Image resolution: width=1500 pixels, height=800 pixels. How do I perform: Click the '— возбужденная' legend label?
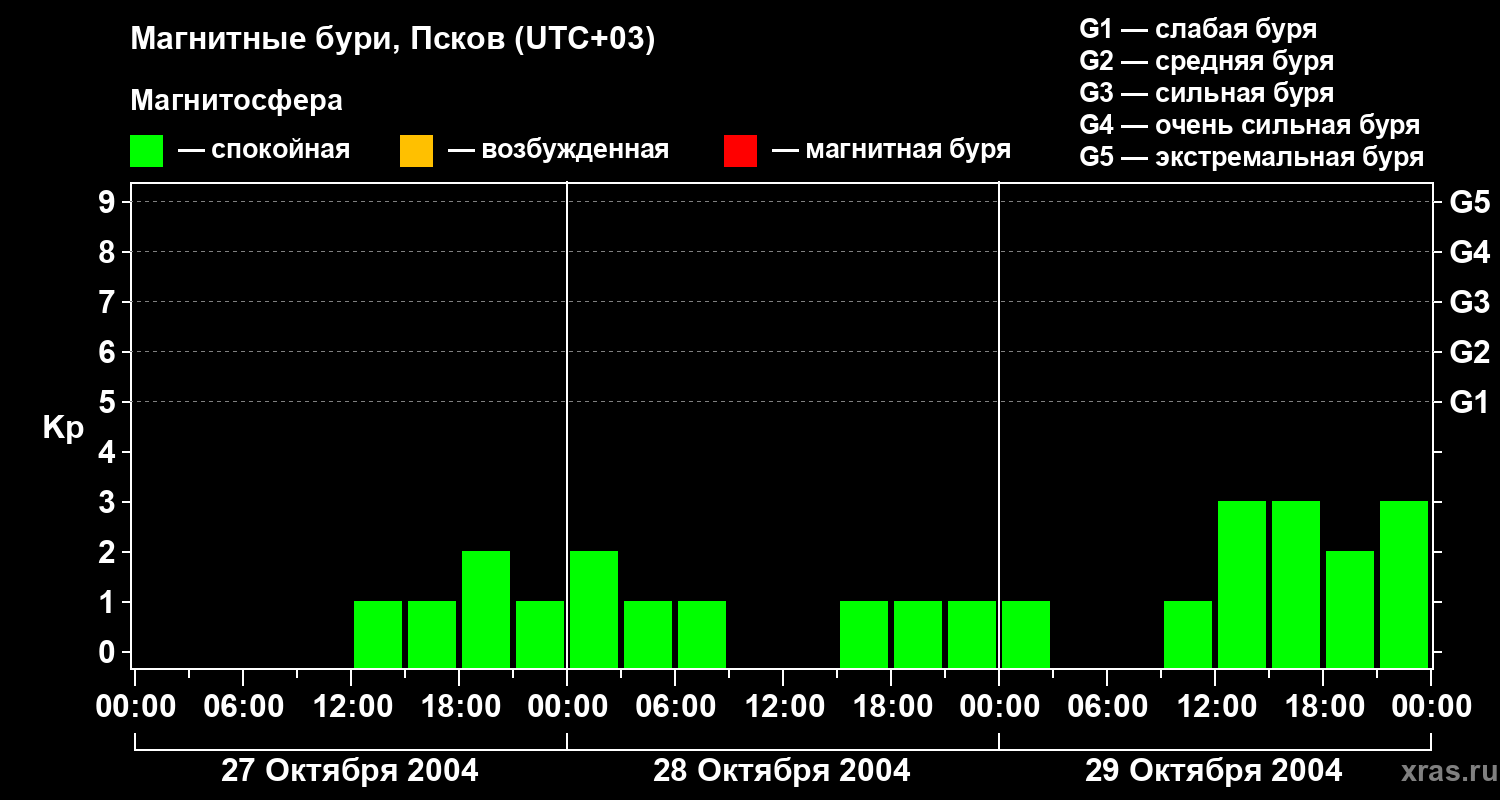point(558,150)
